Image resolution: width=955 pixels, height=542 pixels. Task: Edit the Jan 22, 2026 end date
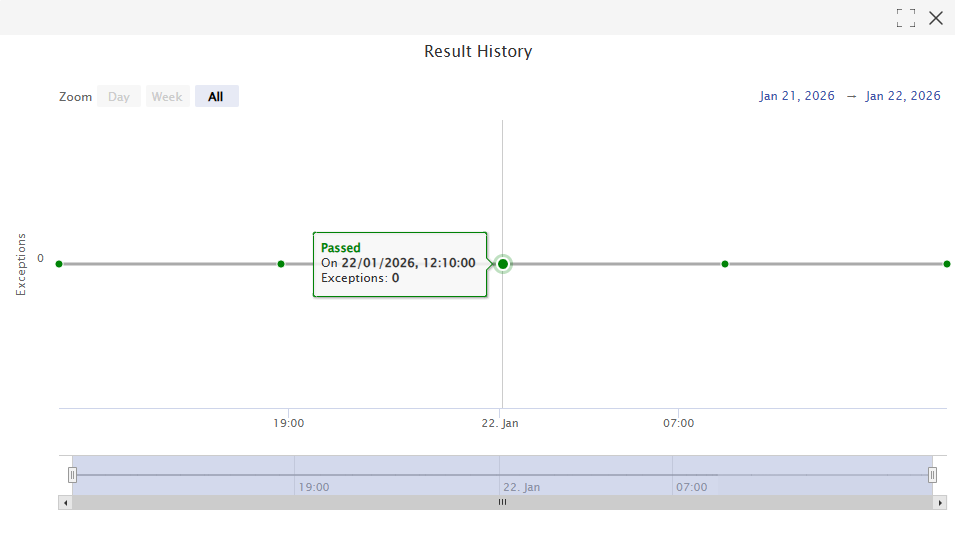[x=903, y=96]
